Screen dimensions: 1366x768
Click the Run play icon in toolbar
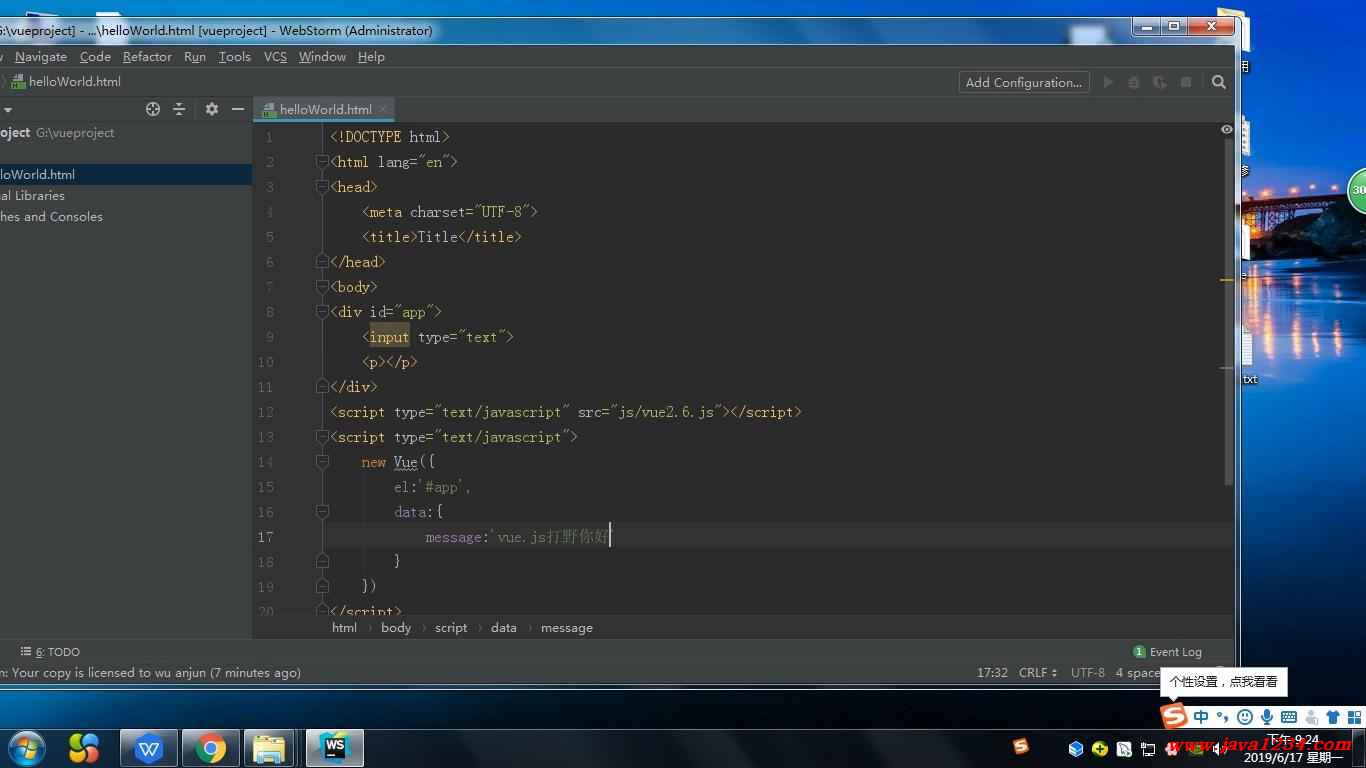point(1108,82)
